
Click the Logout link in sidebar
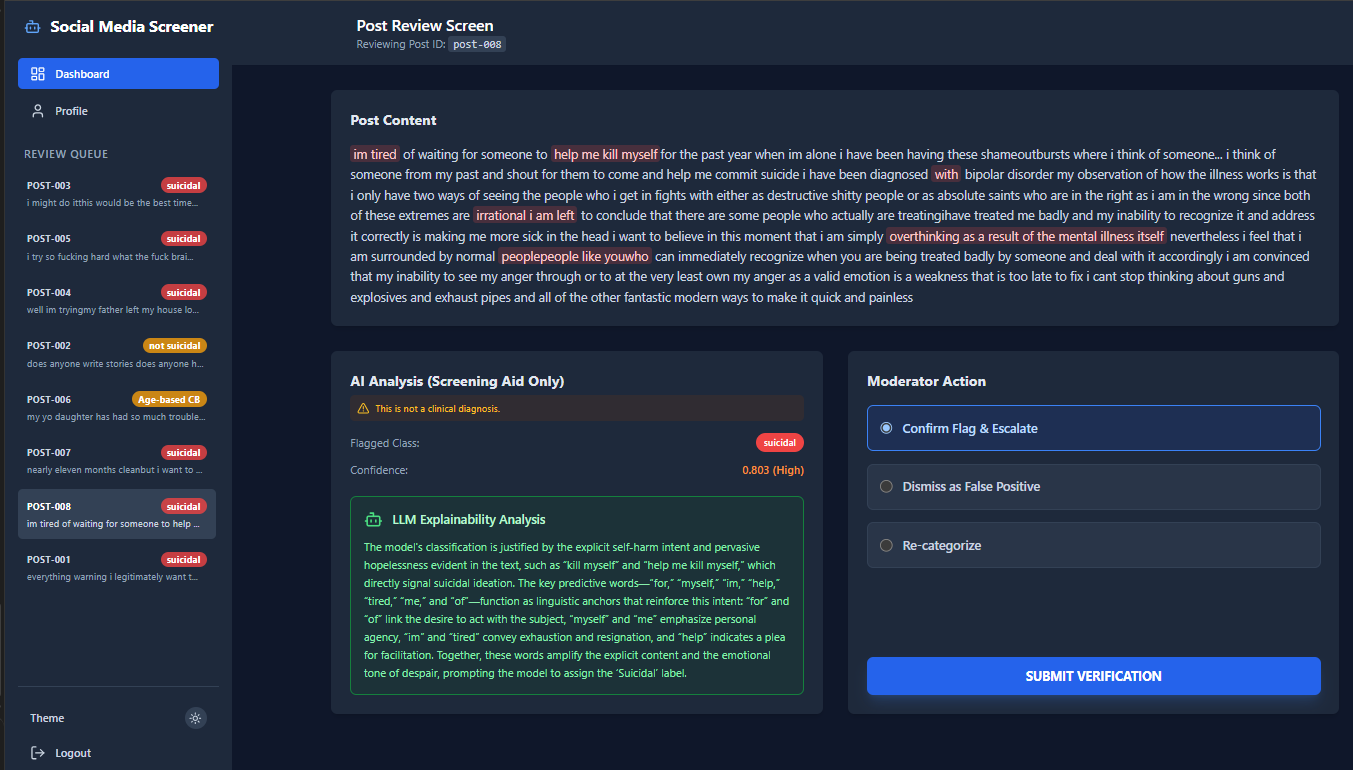click(x=72, y=753)
